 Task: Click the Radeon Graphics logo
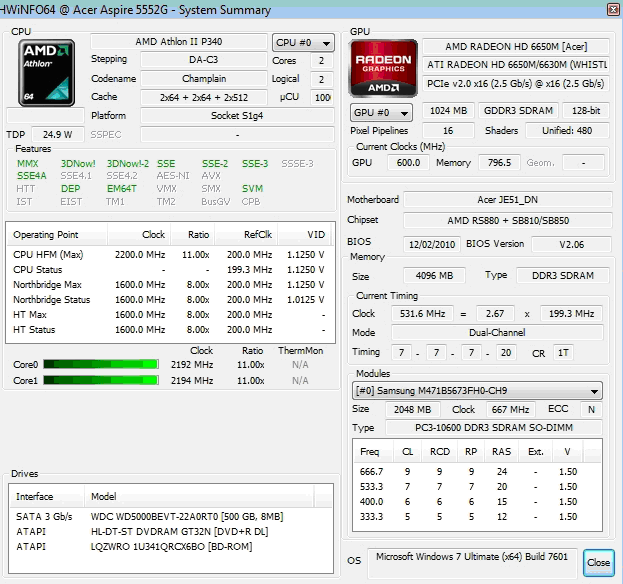point(381,68)
